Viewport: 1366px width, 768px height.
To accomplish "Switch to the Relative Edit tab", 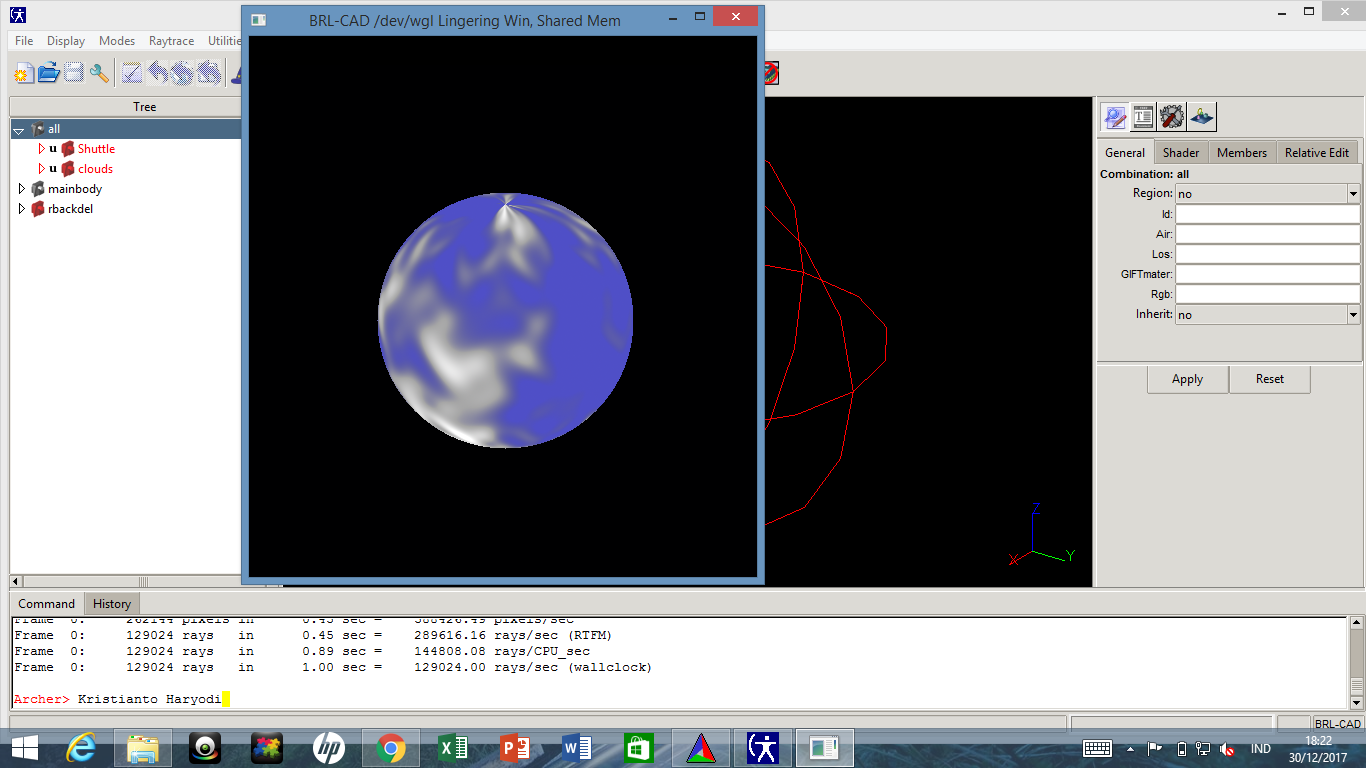I will tap(1317, 152).
